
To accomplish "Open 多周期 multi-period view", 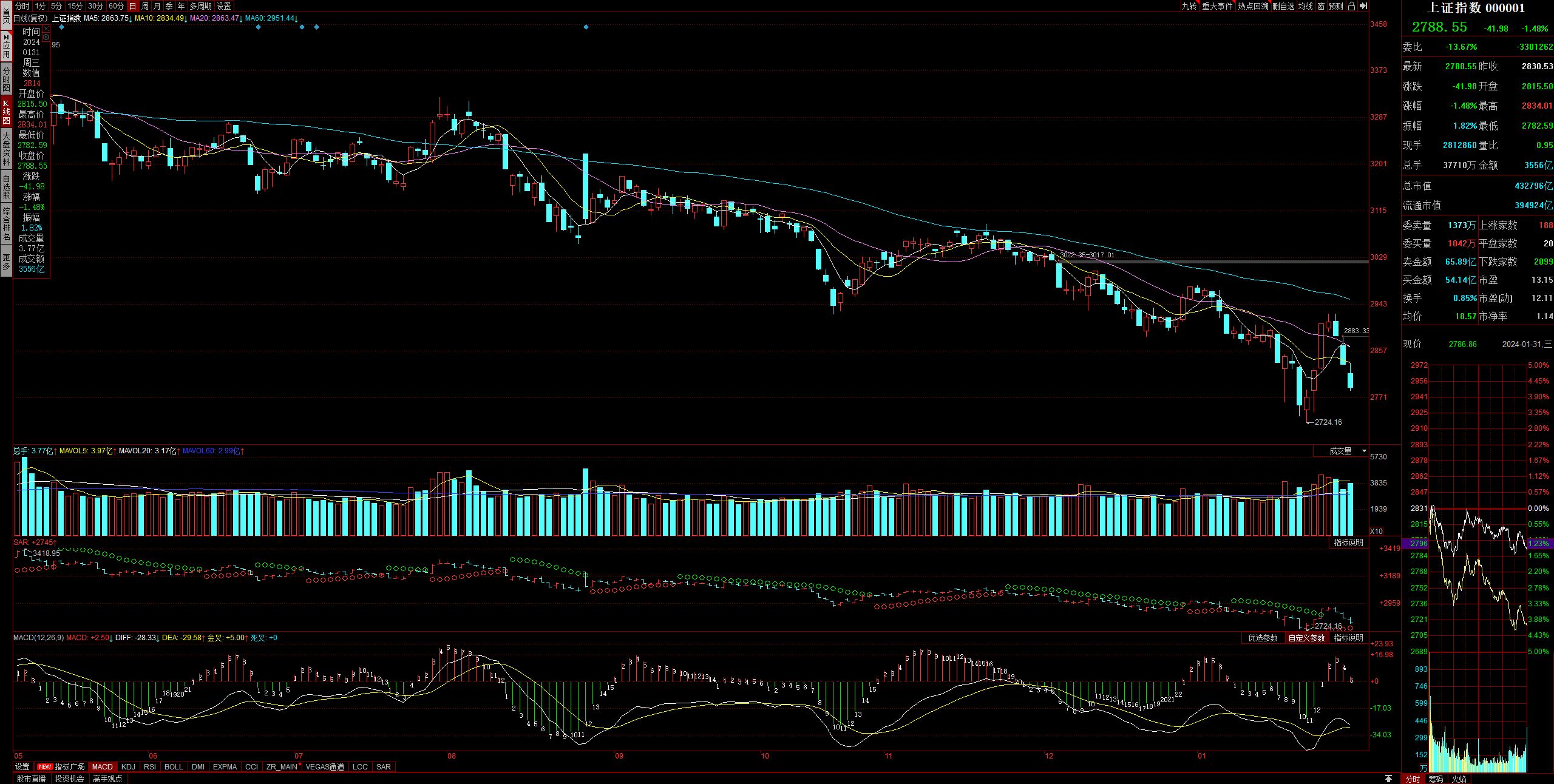I will (x=201, y=6).
